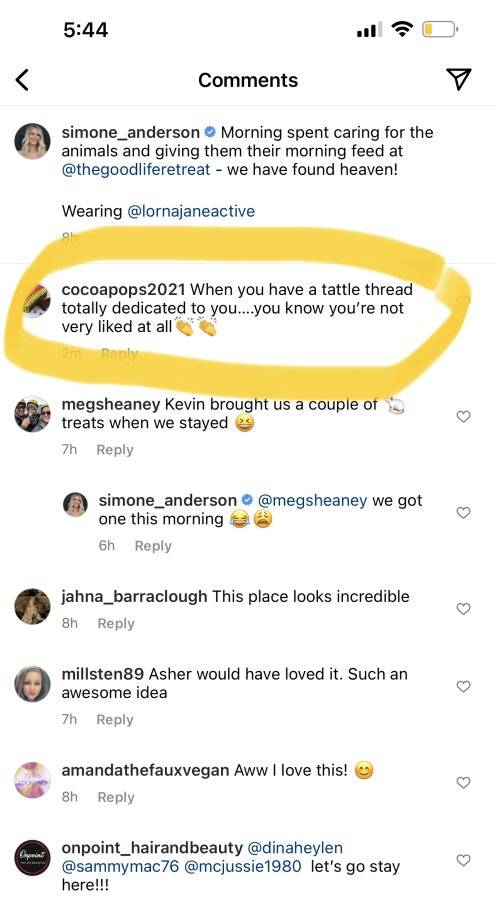Viewport: 496px width, 900px height.
Task: Open simone_anderson's profile picture at top
Action: tap(33, 141)
